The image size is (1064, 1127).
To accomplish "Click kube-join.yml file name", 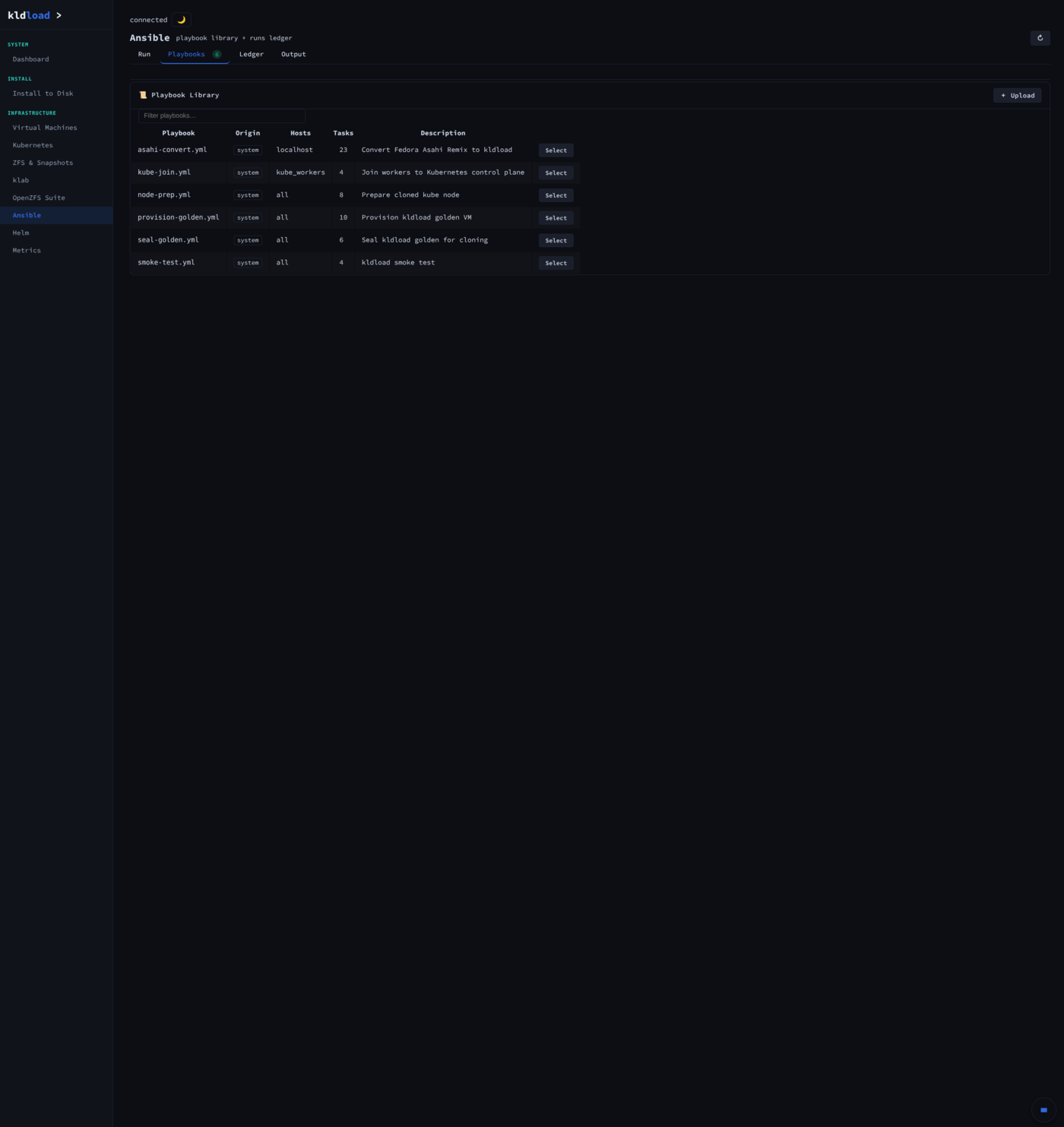I will coord(164,173).
